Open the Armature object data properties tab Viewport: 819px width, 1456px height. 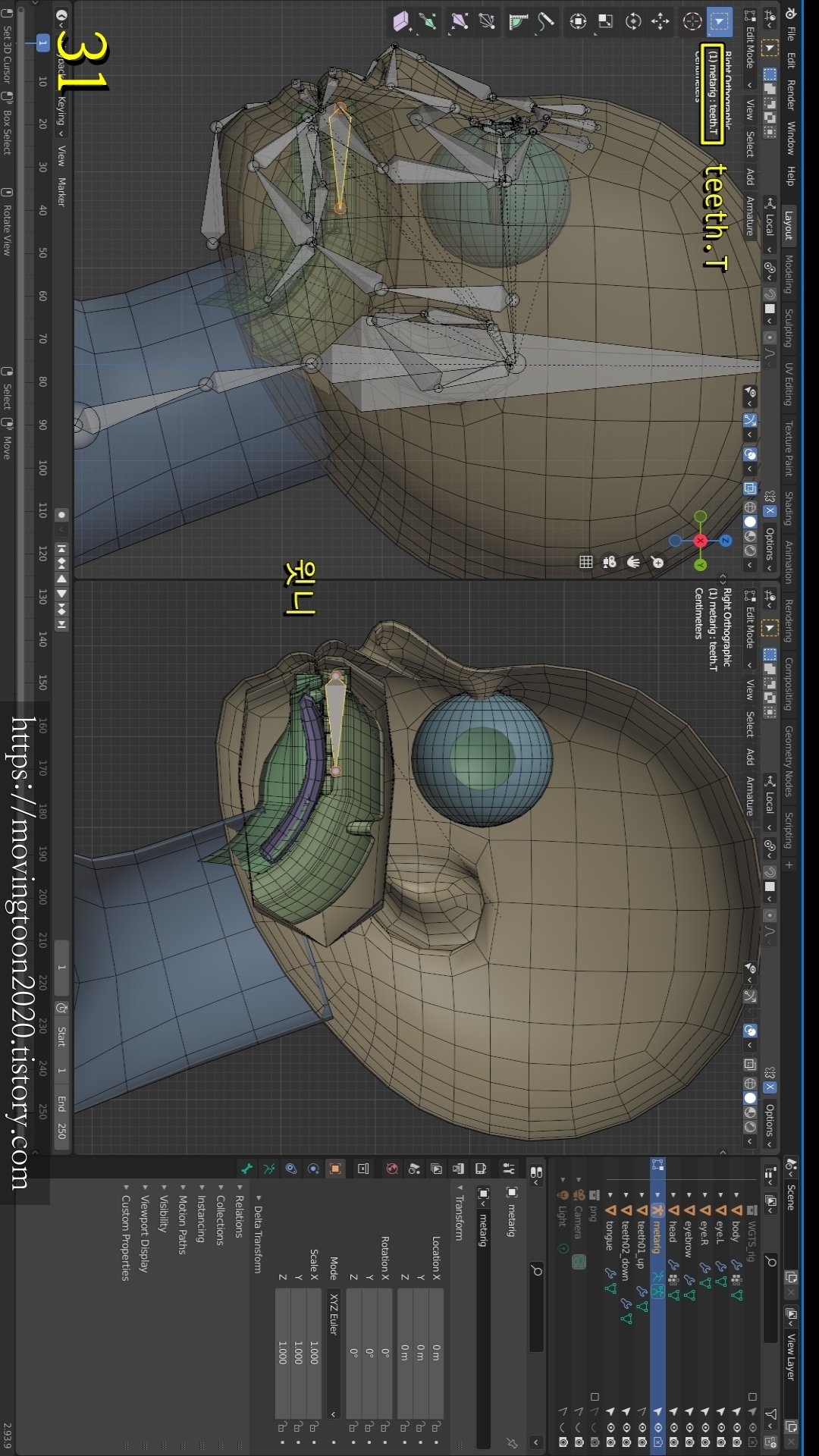[268, 1169]
